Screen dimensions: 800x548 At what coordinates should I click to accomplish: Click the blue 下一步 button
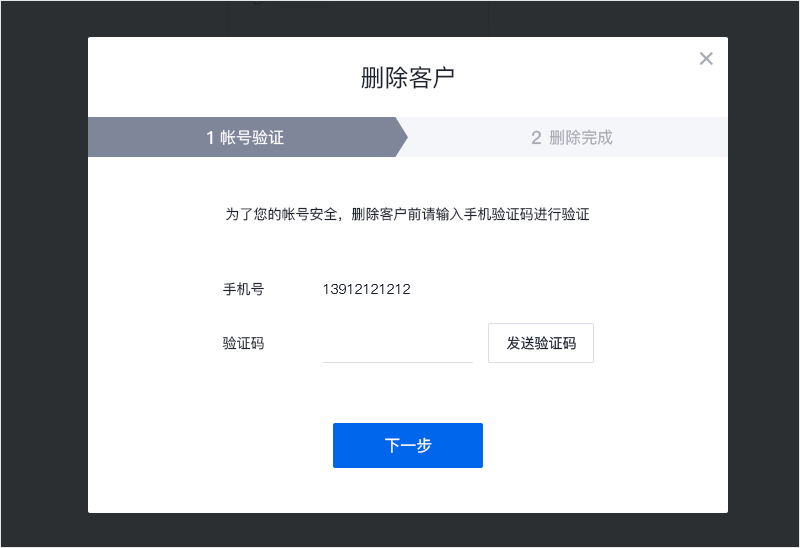(x=408, y=445)
